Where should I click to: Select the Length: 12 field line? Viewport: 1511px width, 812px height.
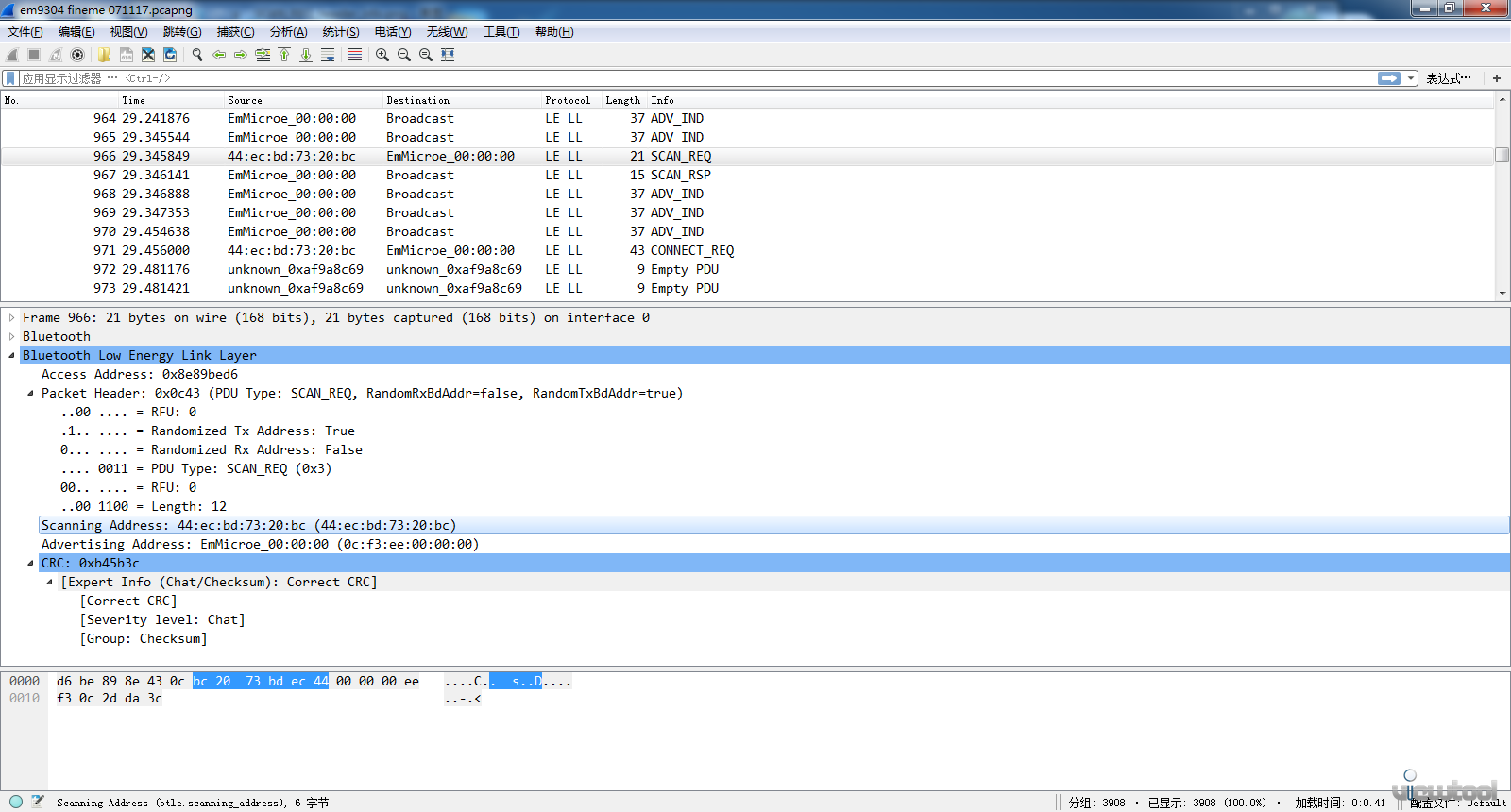tap(144, 507)
